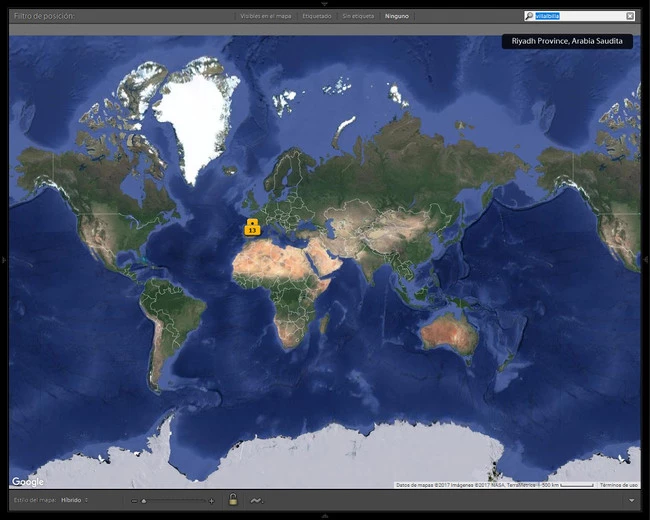Open the 'Términos de uso' link
Image resolution: width=650 pixels, height=520 pixels.
click(x=619, y=485)
